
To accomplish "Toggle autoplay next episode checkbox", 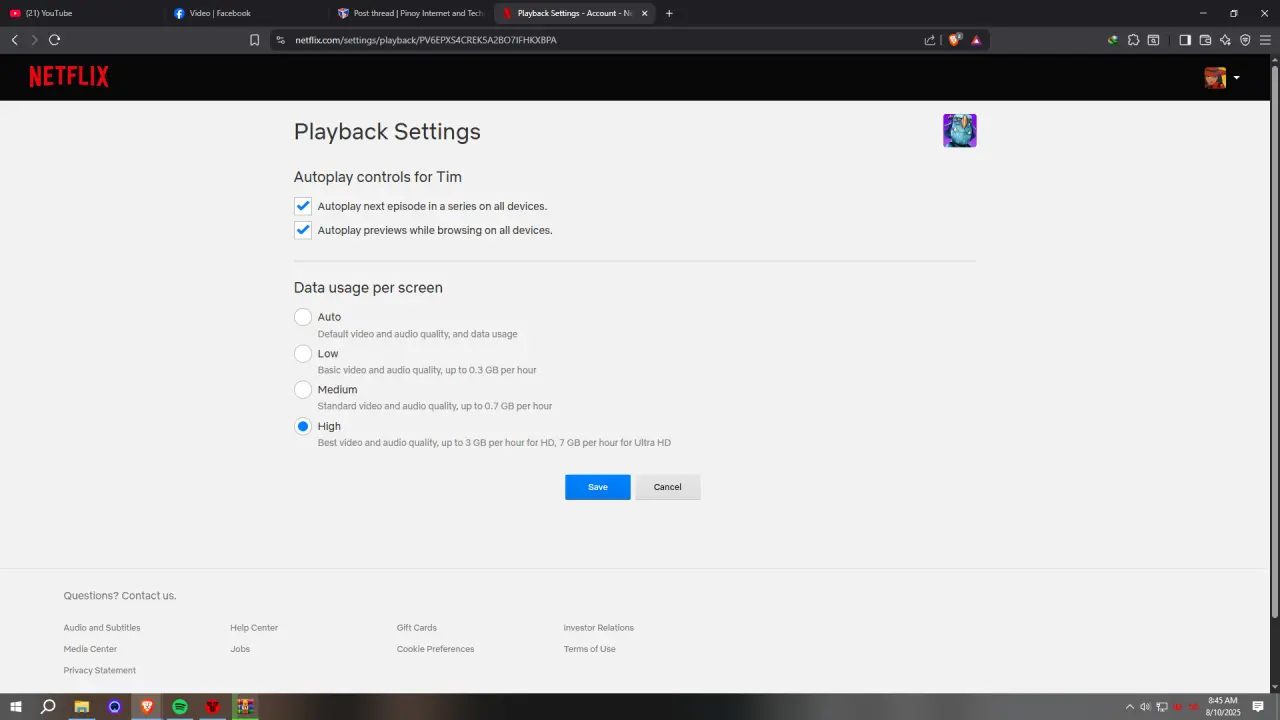I will (x=303, y=206).
